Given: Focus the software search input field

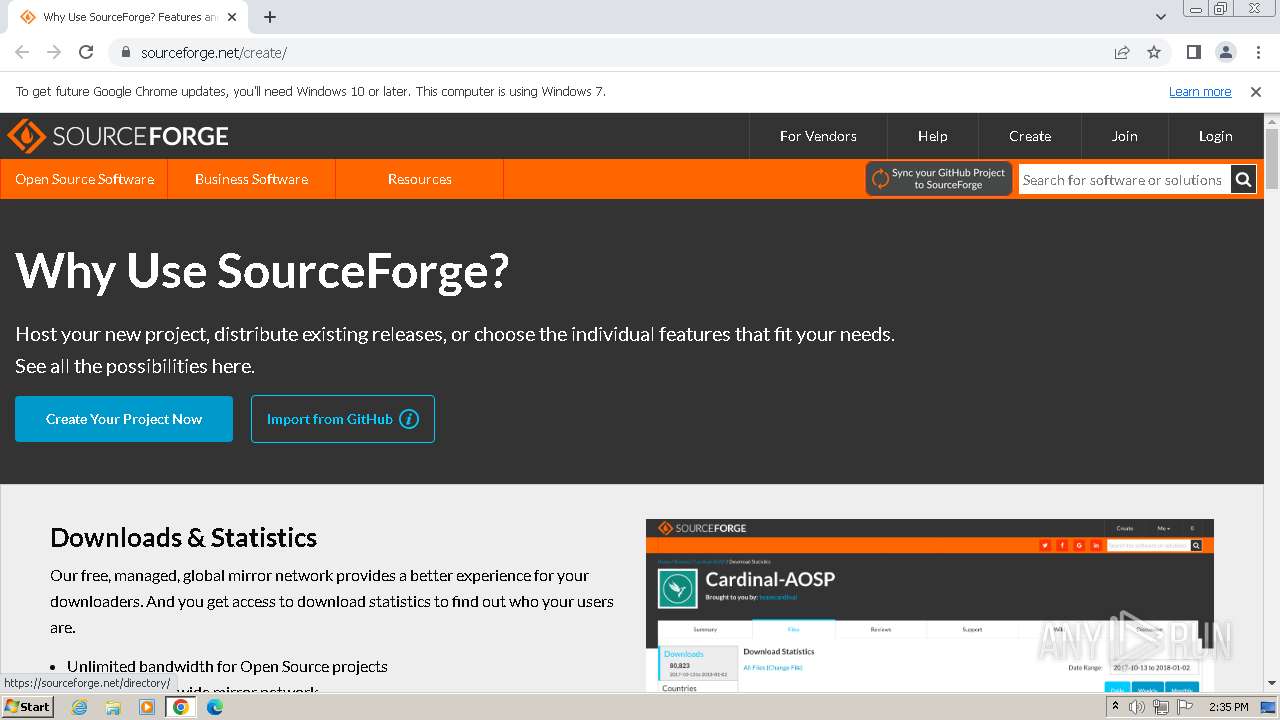Looking at the screenshot, I should pos(1124,180).
